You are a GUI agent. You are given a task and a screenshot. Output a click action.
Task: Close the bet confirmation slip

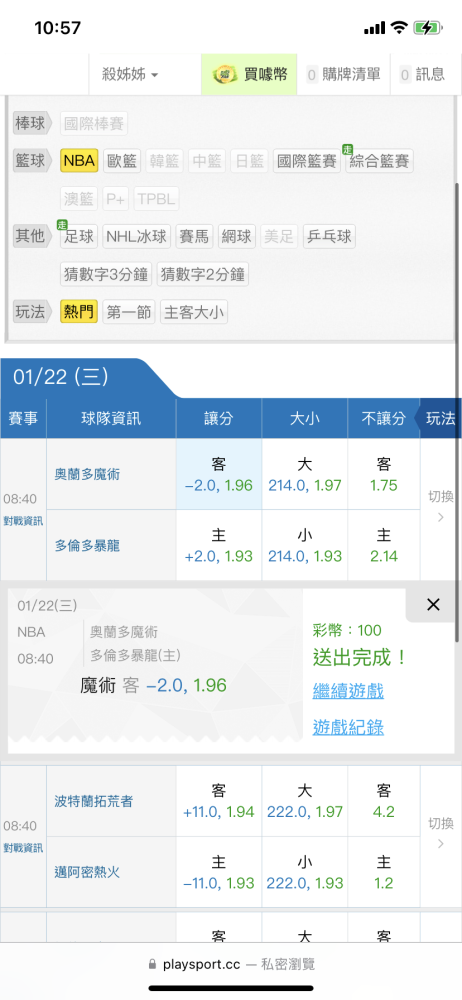[433, 605]
